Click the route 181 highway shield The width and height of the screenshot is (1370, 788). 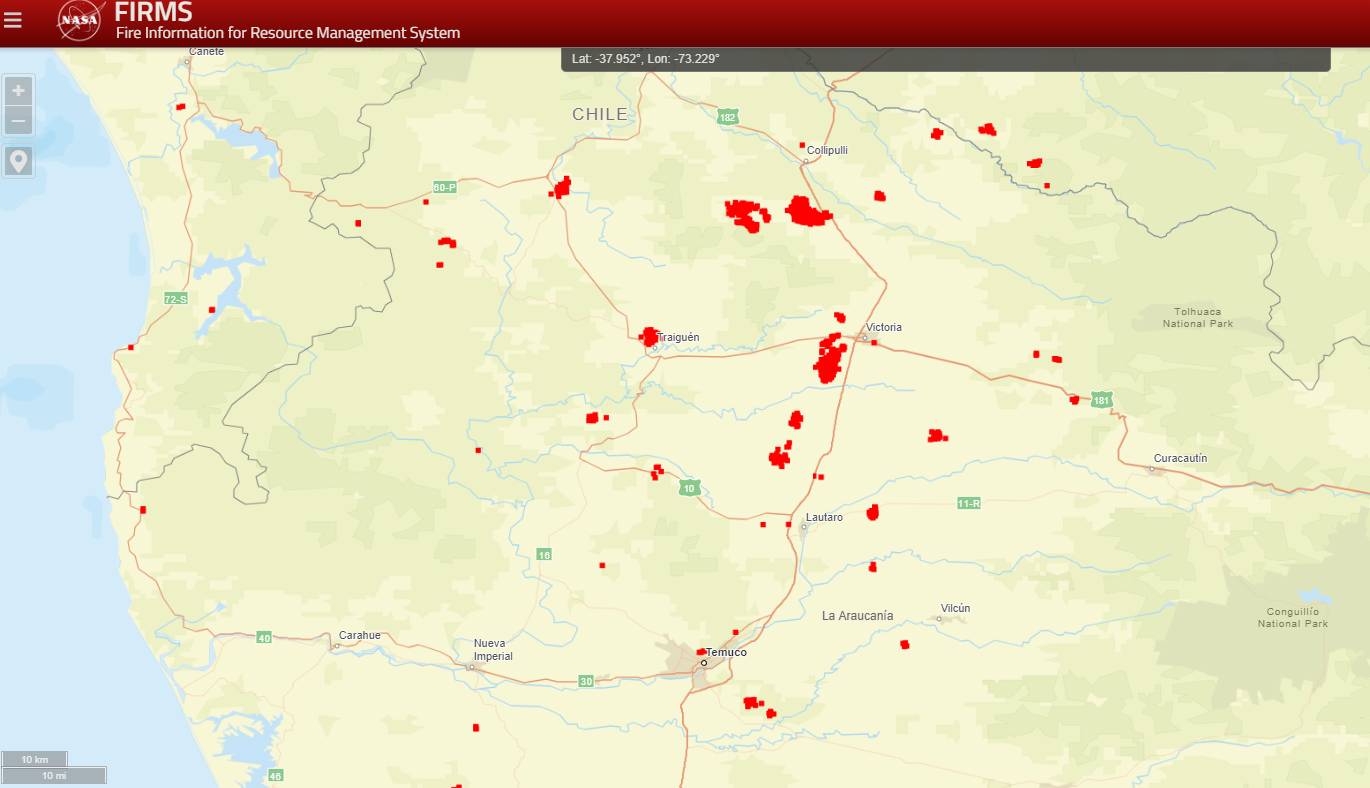[x=1101, y=401]
